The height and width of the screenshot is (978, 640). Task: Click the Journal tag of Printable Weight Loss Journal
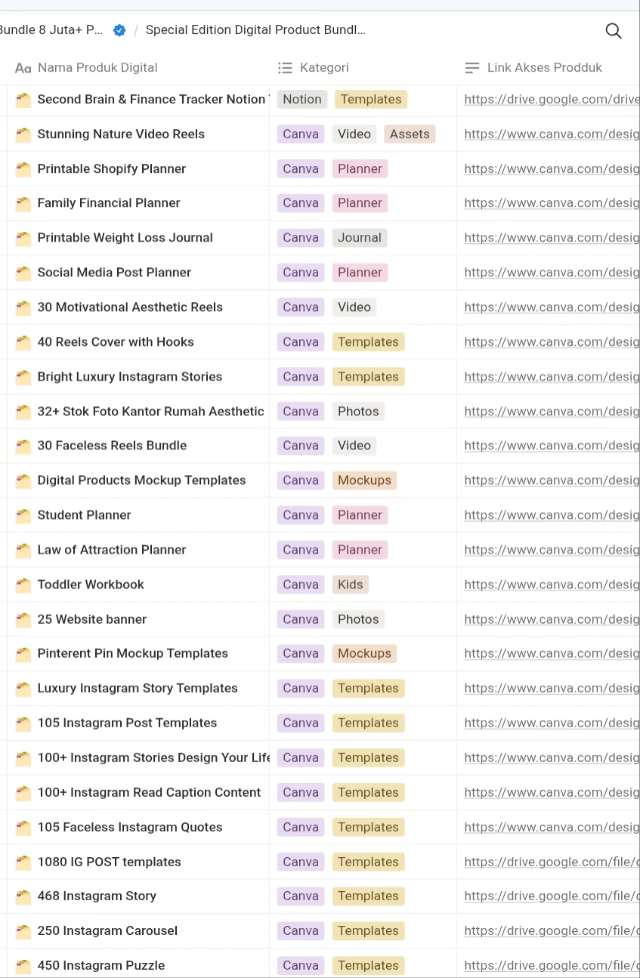[359, 238]
